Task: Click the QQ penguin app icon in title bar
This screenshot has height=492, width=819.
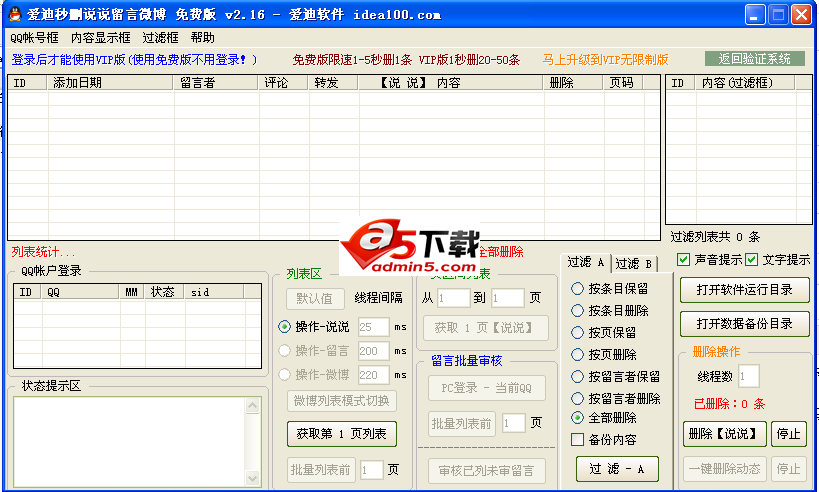Action: click(15, 14)
